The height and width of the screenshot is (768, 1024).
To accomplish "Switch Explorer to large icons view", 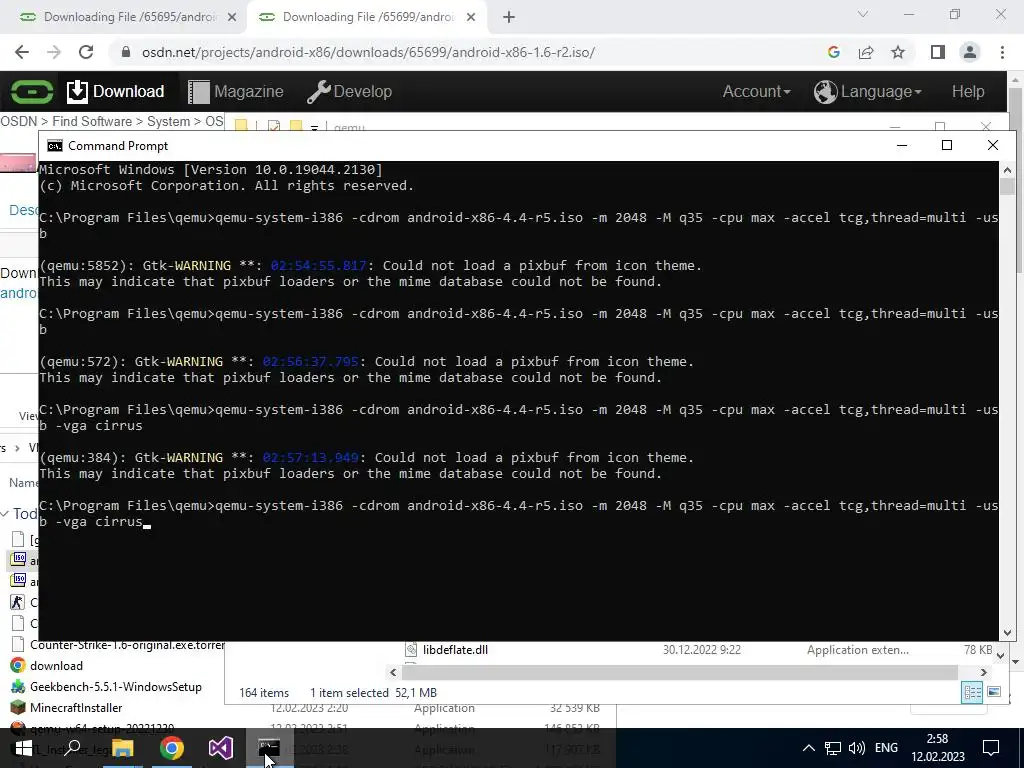I will 994,692.
